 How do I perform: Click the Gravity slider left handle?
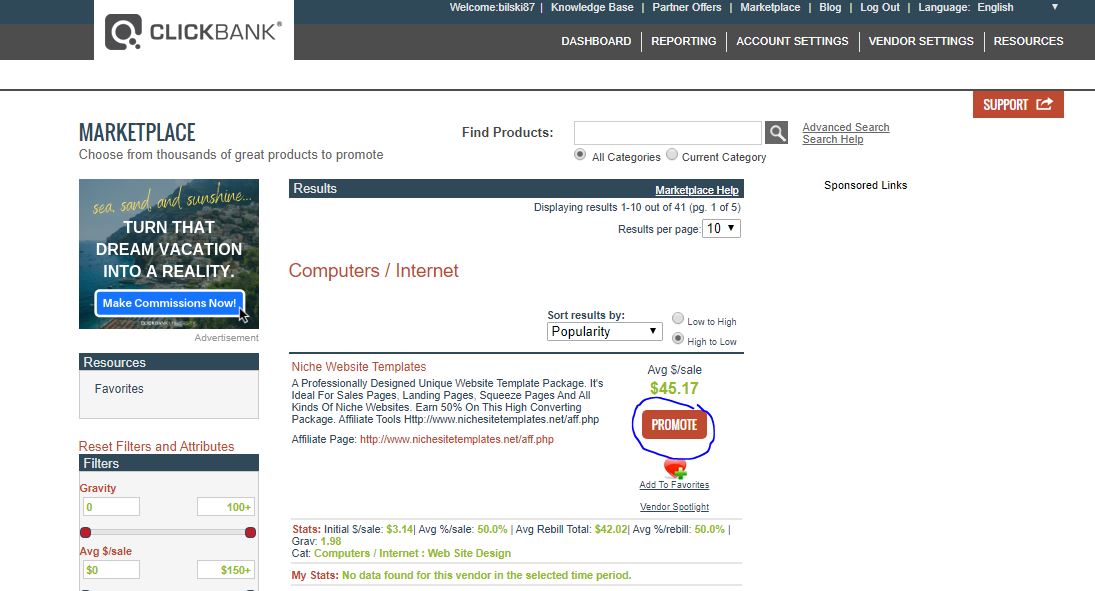click(x=85, y=532)
